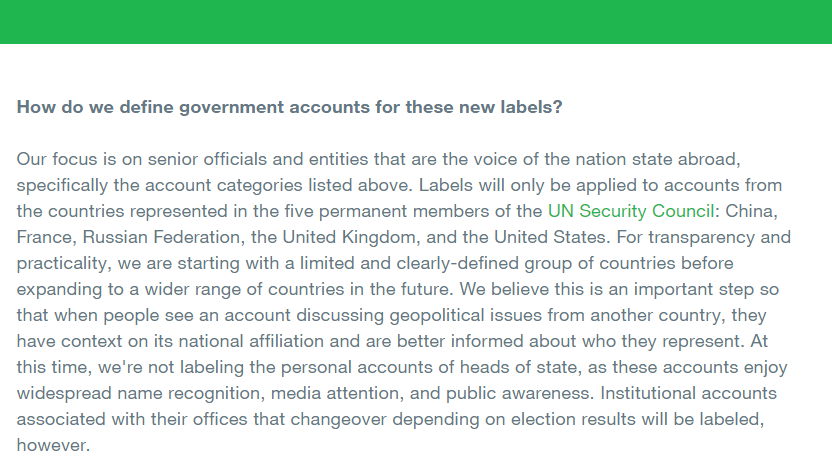Click the phrase "geopolitical issues"

pos(465,315)
